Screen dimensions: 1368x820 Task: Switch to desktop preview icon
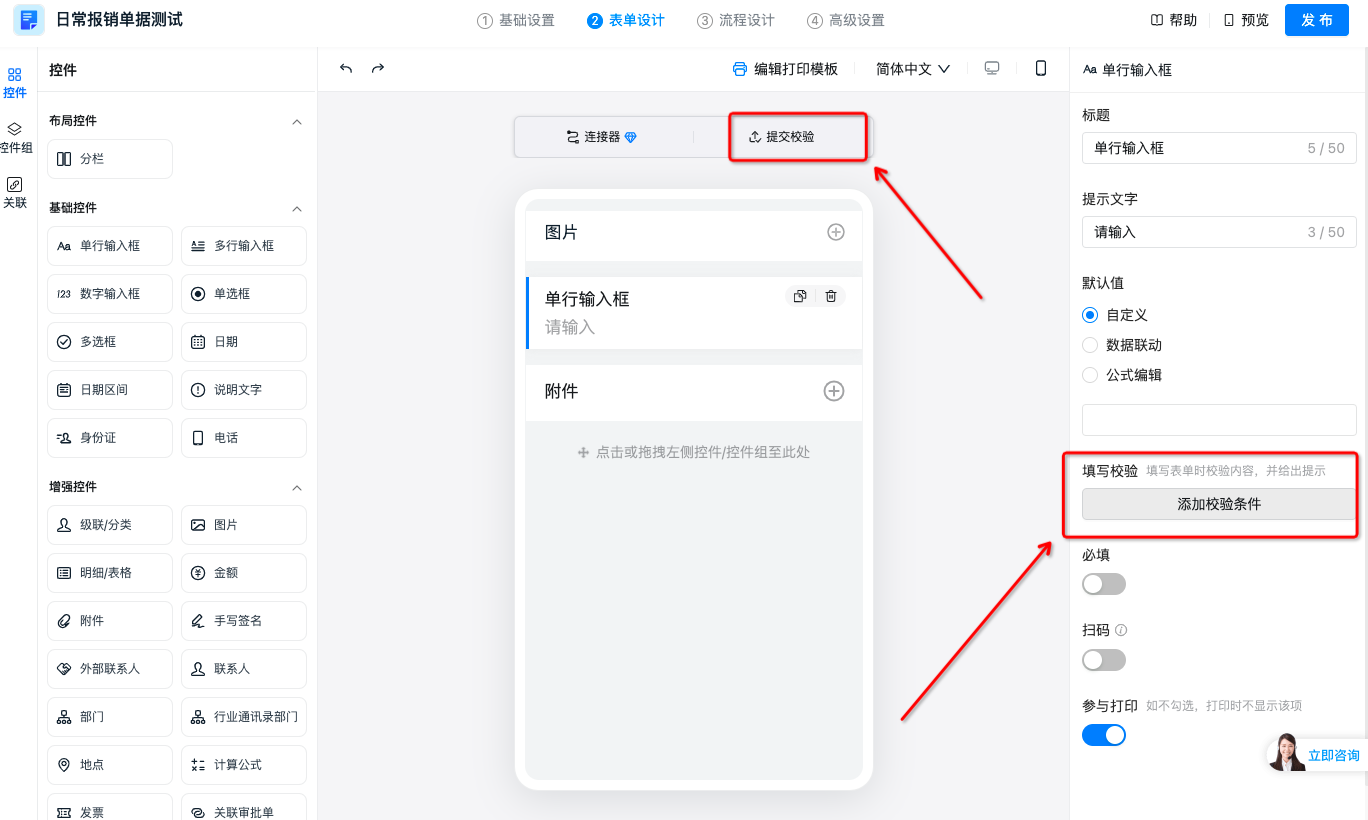992,69
